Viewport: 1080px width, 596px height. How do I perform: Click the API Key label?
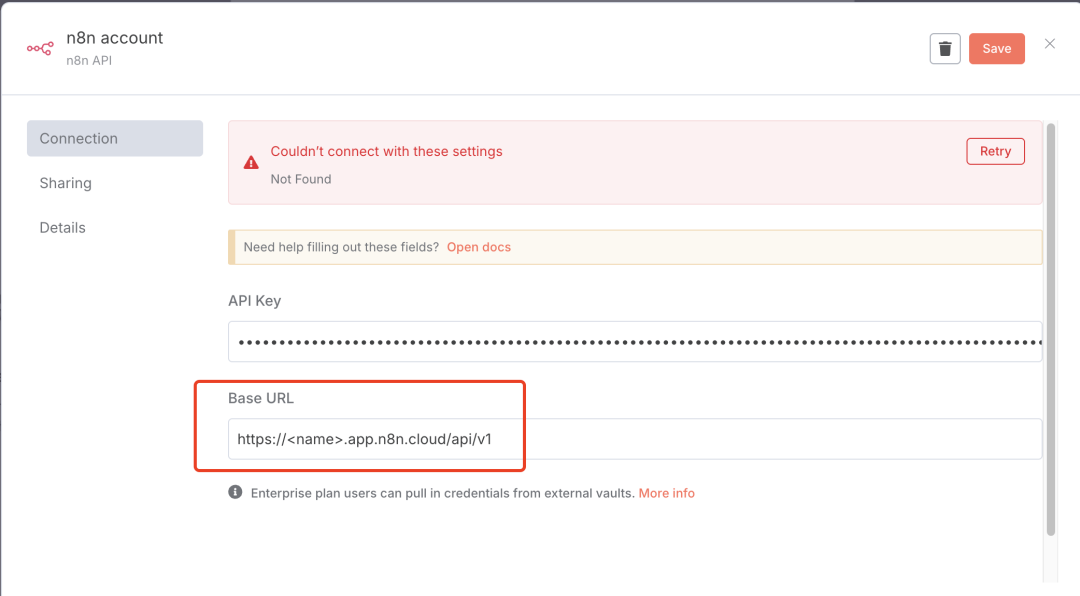click(x=254, y=301)
